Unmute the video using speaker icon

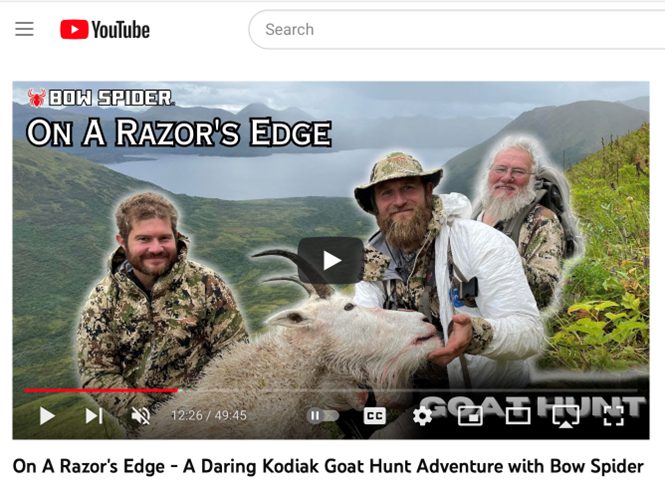(141, 416)
